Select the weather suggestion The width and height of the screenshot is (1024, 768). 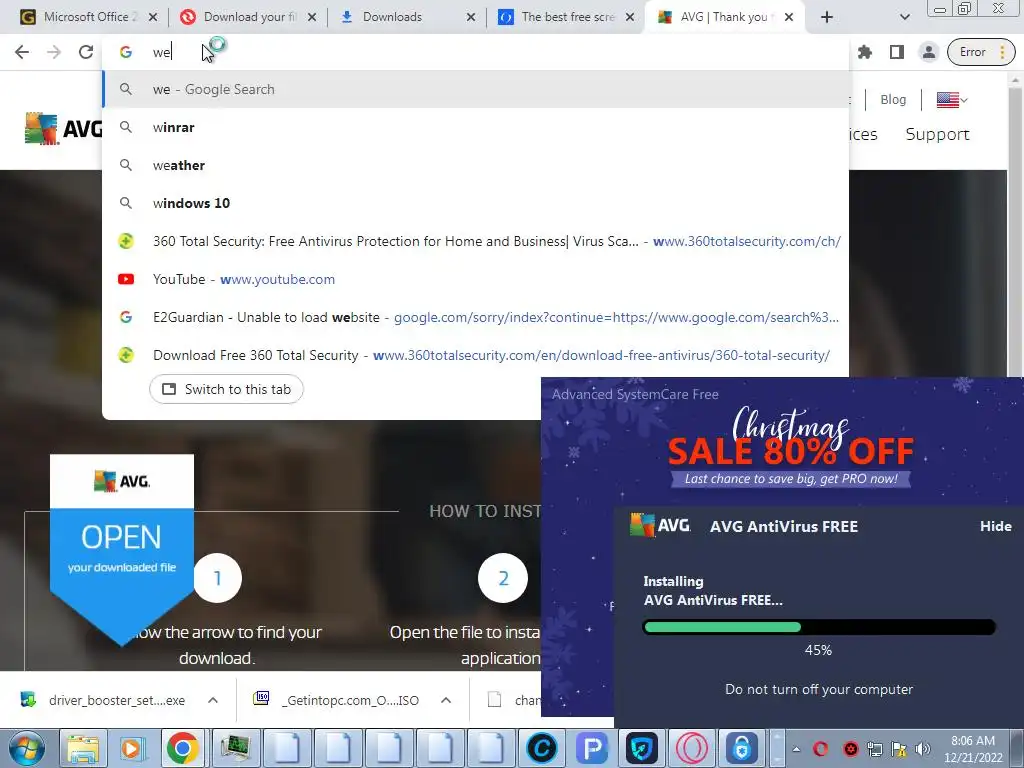click(475, 165)
